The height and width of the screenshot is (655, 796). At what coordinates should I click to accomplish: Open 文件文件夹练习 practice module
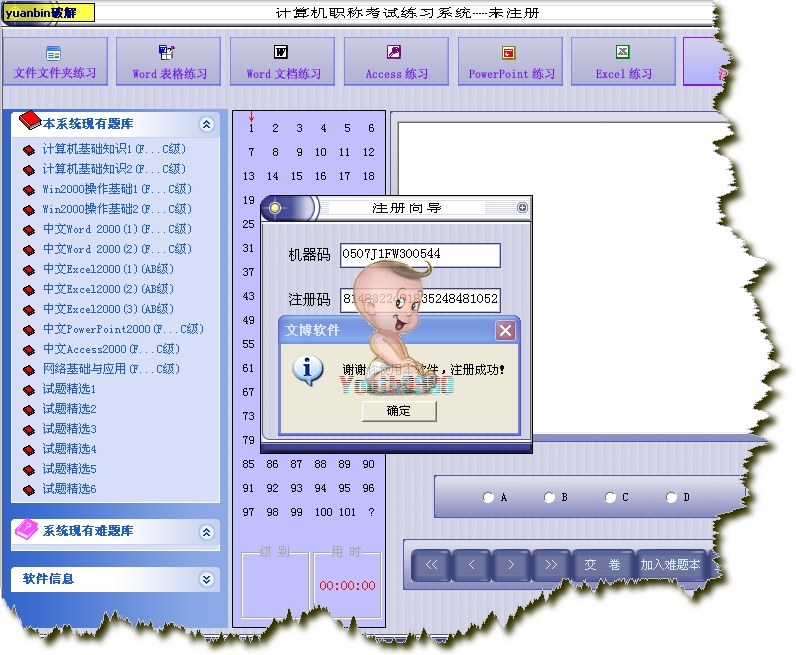pyautogui.click(x=55, y=62)
